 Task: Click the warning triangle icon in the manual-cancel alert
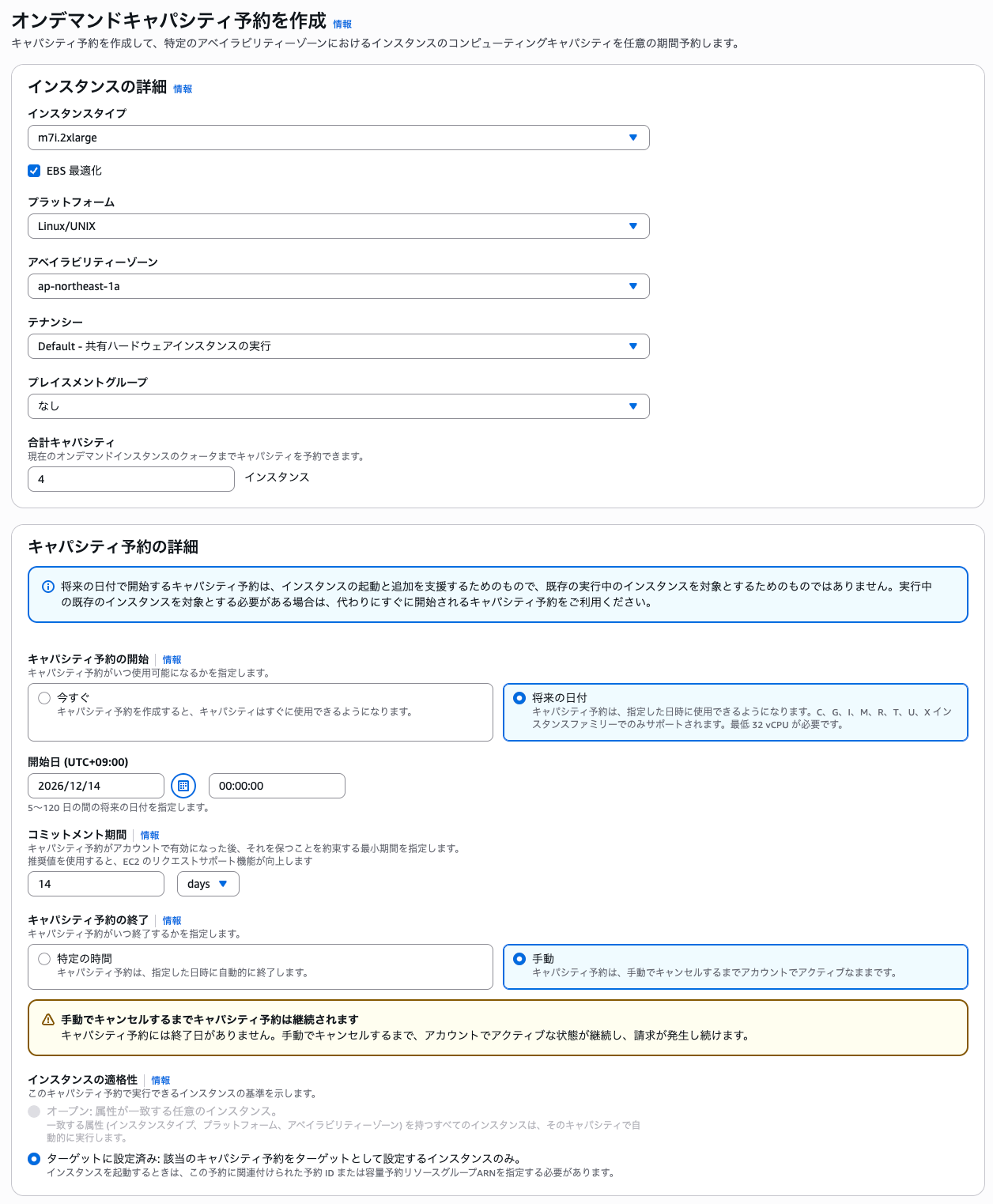click(47, 1020)
